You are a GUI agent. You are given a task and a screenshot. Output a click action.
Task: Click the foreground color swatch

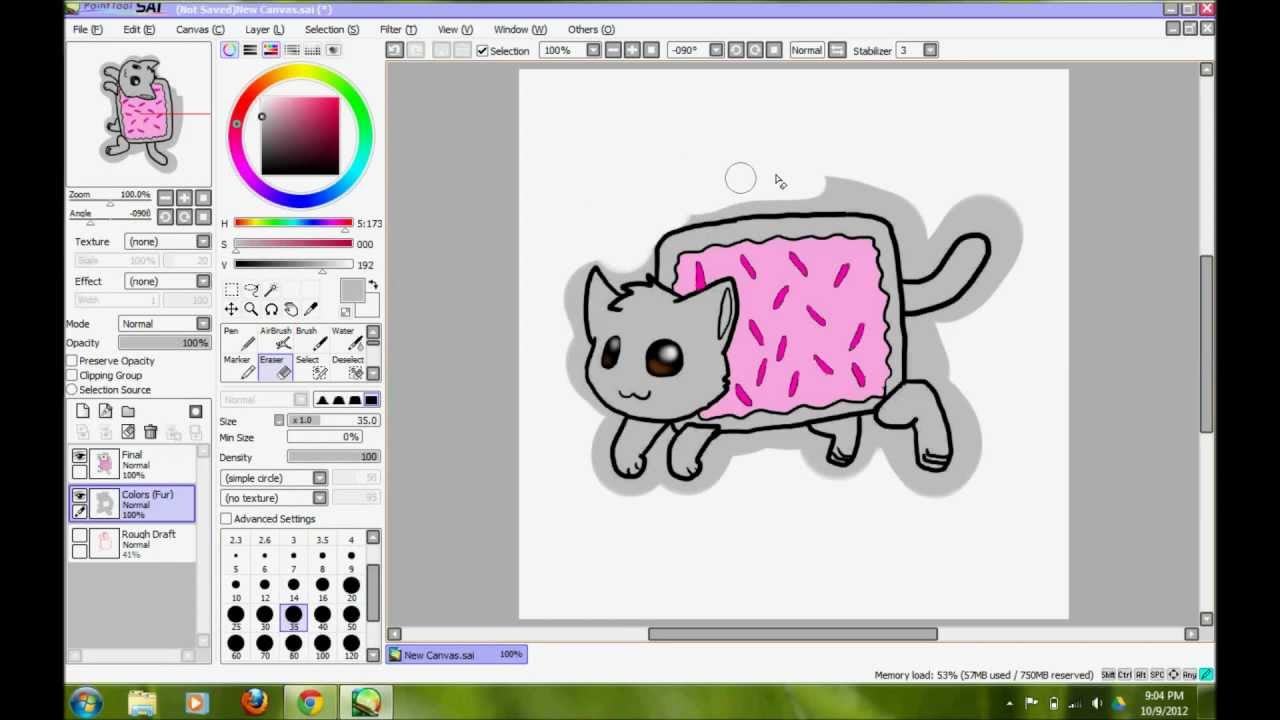[x=351, y=290]
